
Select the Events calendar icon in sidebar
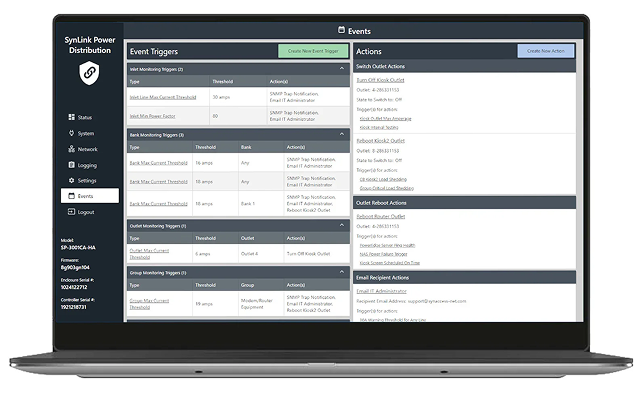tap(72, 196)
